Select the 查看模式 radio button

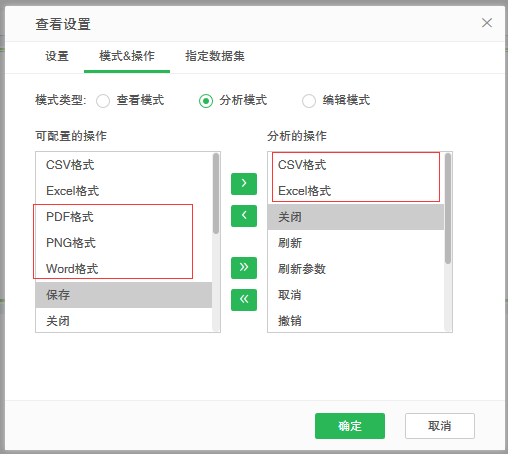(x=103, y=101)
